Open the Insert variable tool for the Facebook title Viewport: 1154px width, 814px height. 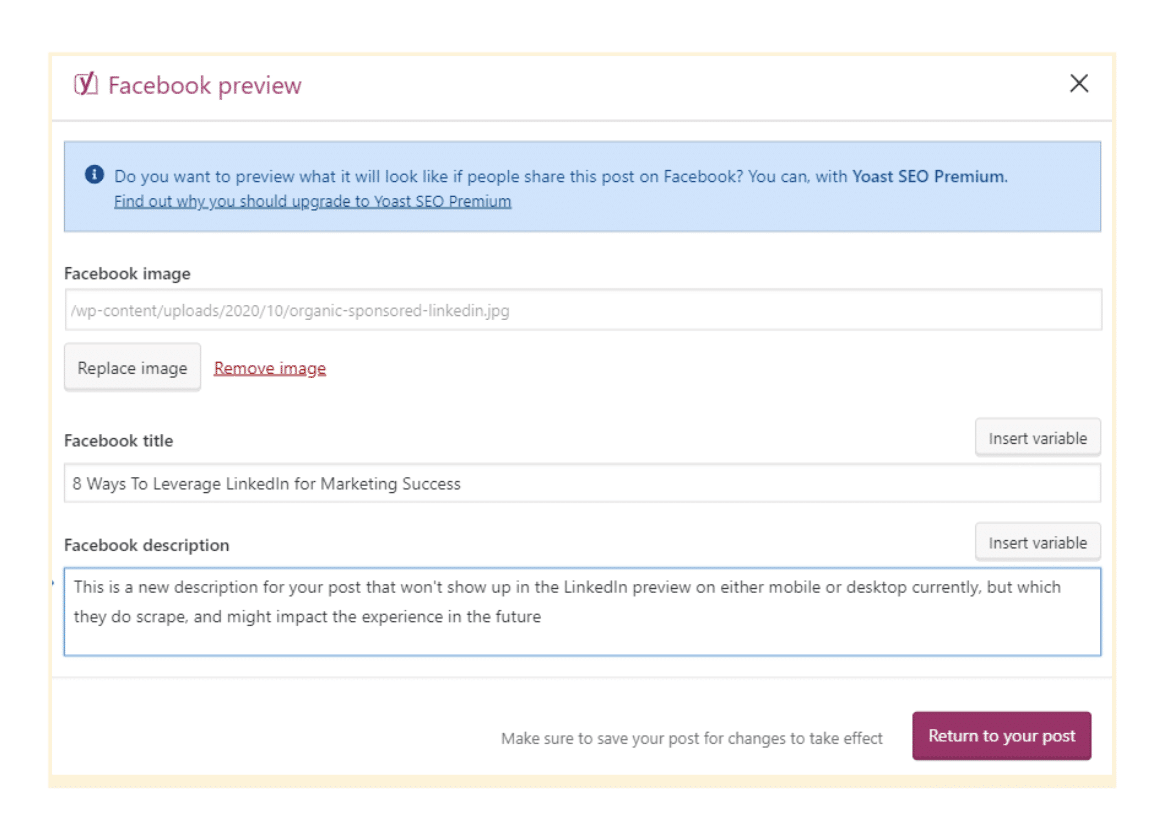click(x=1037, y=437)
